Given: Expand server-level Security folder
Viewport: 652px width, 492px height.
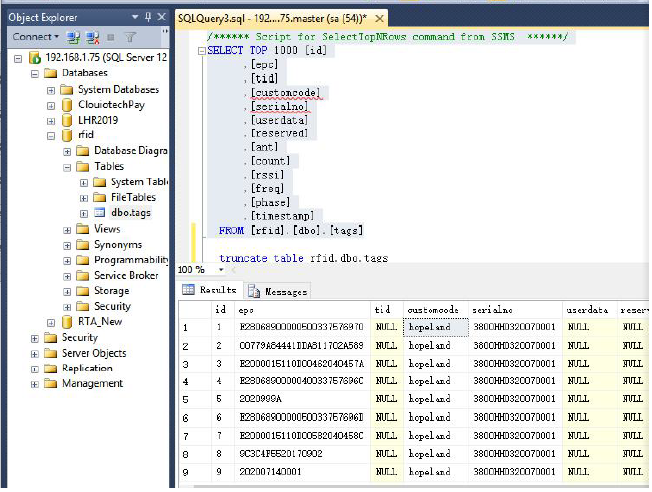Looking at the screenshot, I should 35,339.
